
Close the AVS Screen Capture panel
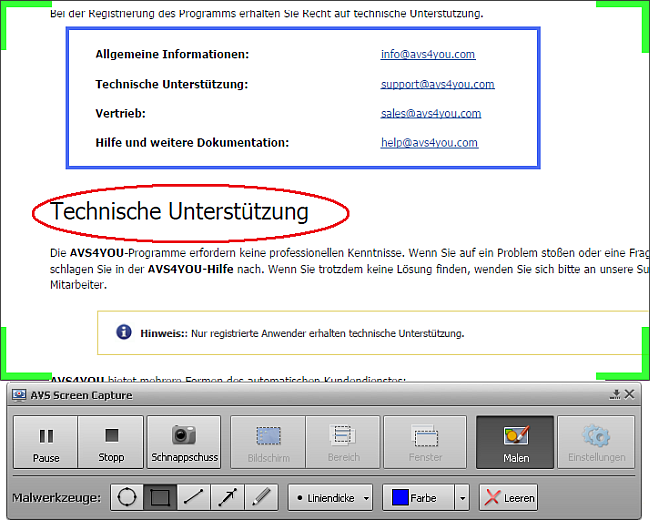coord(629,394)
